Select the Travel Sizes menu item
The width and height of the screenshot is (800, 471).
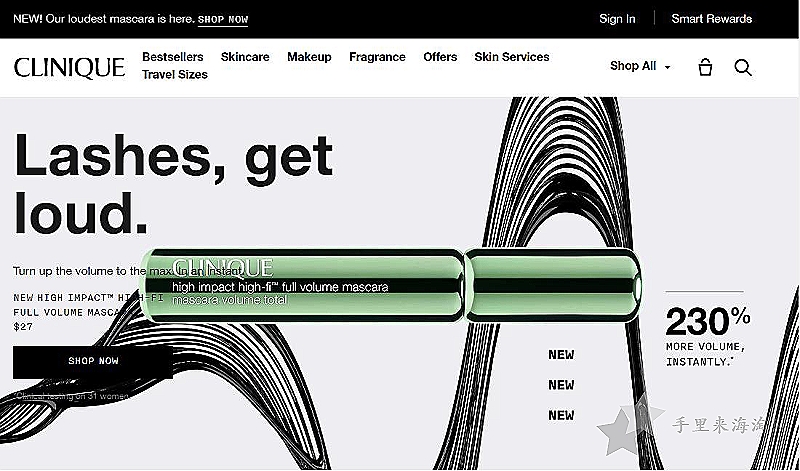point(174,75)
